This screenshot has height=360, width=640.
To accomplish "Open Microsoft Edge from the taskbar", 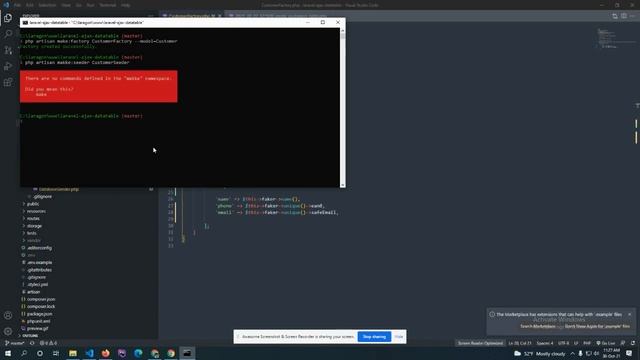I will [138, 353].
